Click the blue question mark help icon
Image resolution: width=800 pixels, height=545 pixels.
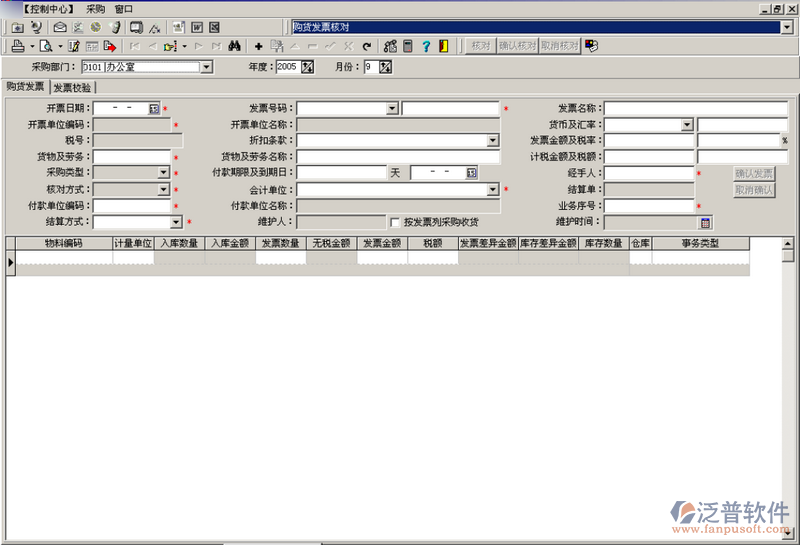tap(425, 46)
